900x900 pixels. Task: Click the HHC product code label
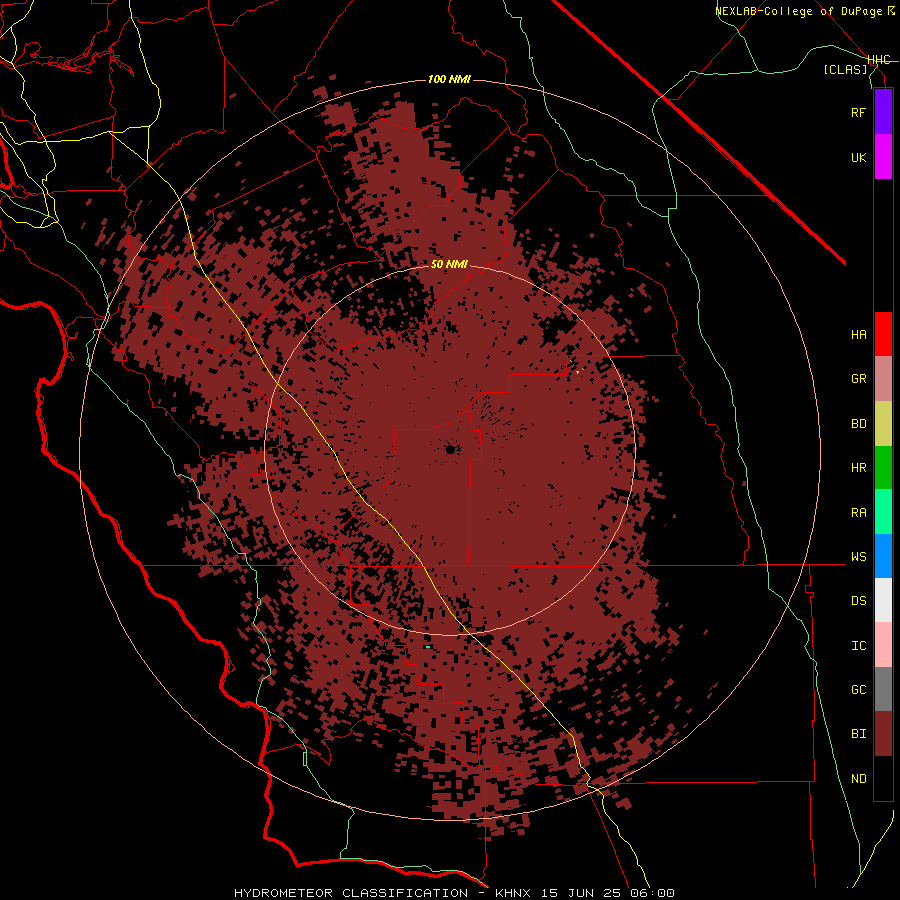[879, 60]
